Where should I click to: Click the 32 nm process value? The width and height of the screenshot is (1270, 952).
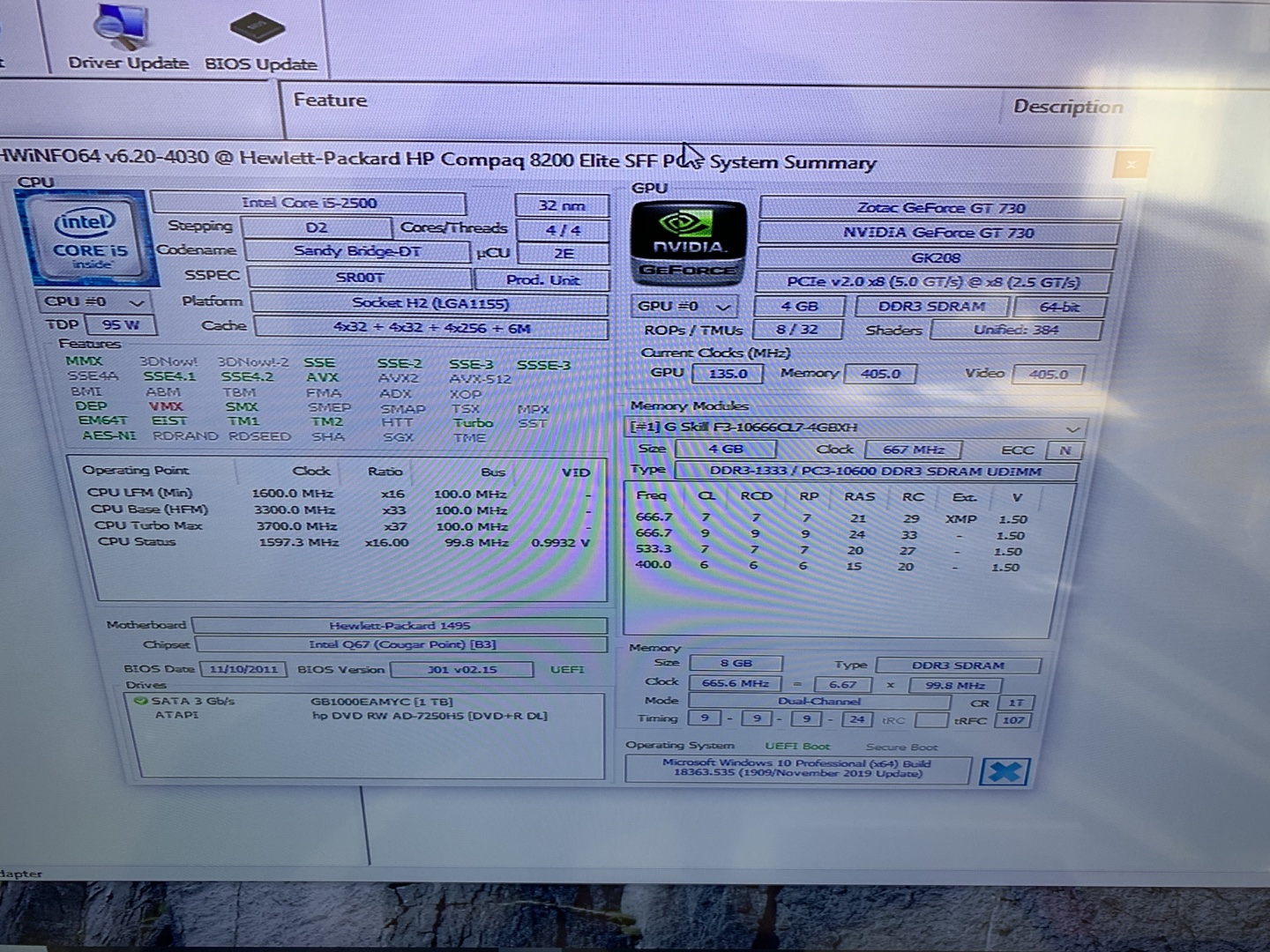tap(562, 206)
